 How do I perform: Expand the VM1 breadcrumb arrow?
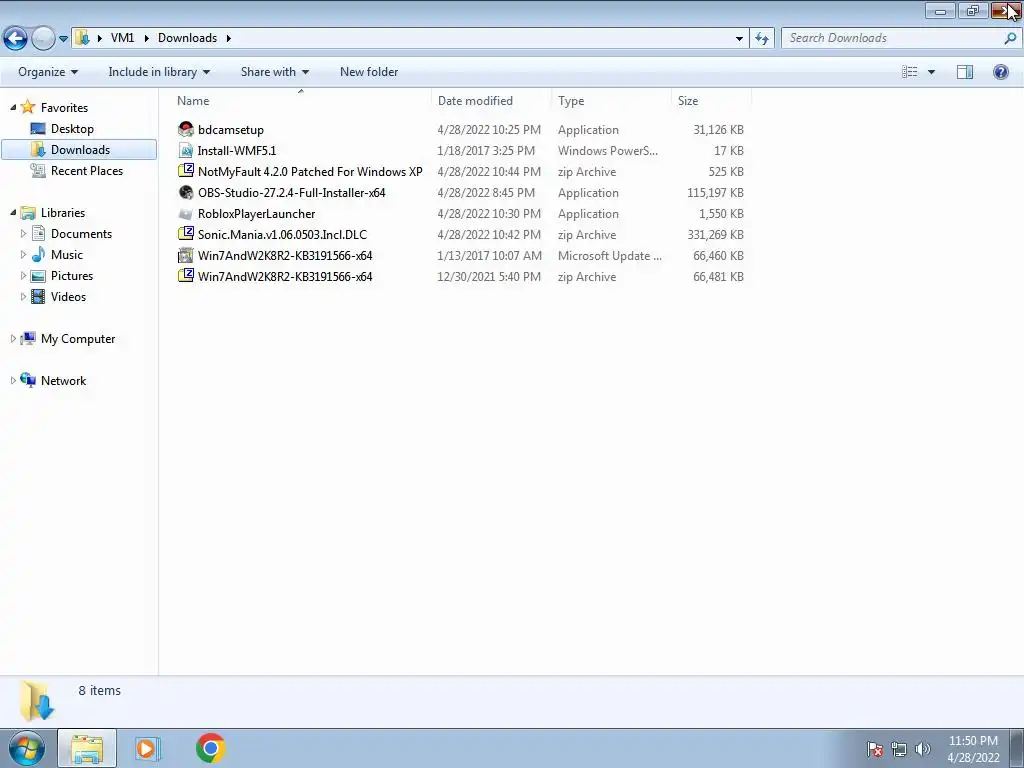coord(145,39)
